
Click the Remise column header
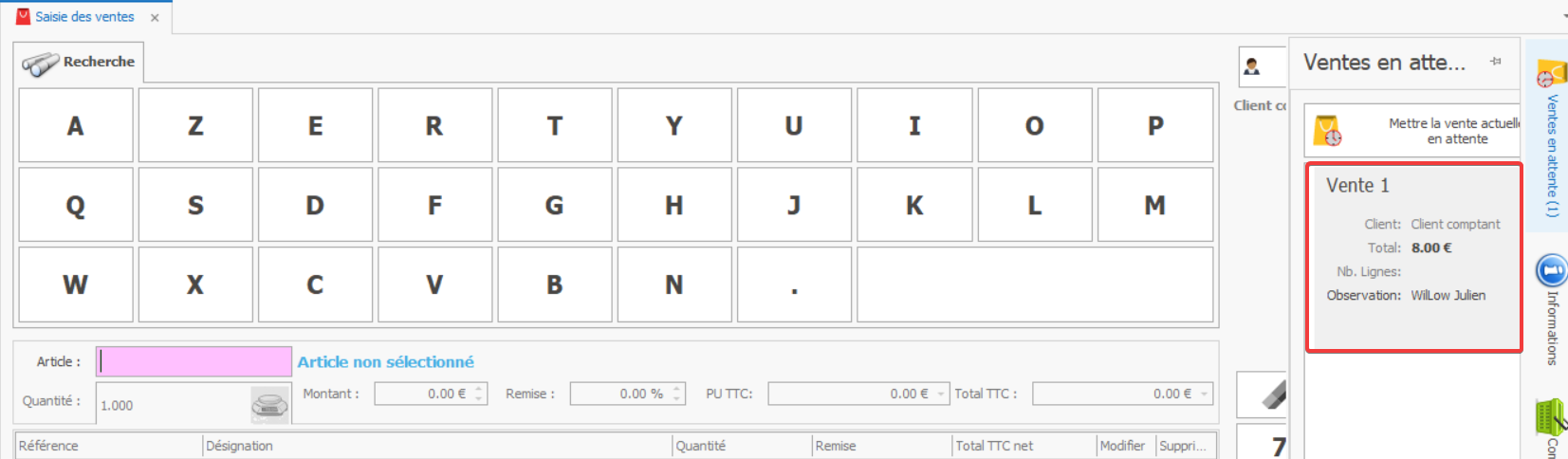point(882,446)
